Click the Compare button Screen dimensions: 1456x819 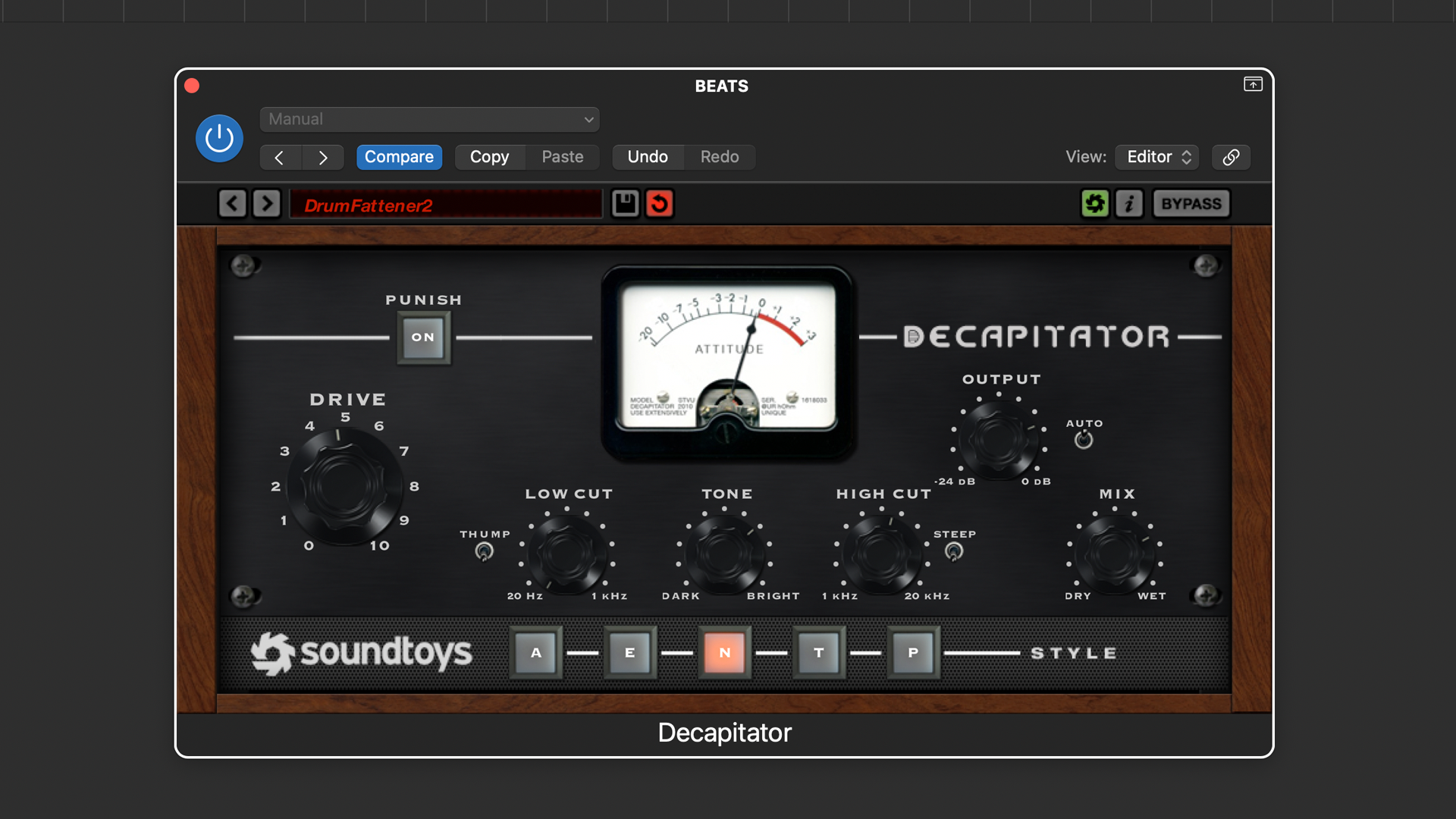[399, 157]
